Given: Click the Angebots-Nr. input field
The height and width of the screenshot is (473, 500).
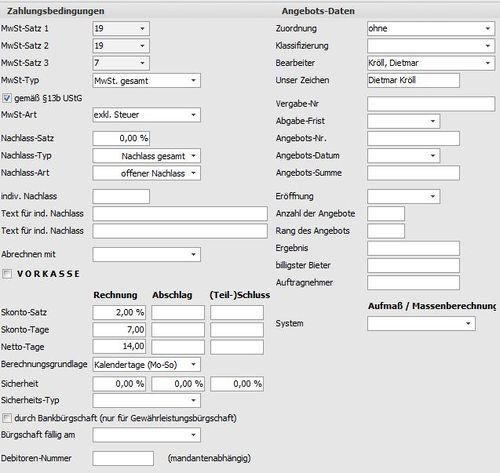Looking at the screenshot, I should (x=413, y=138).
